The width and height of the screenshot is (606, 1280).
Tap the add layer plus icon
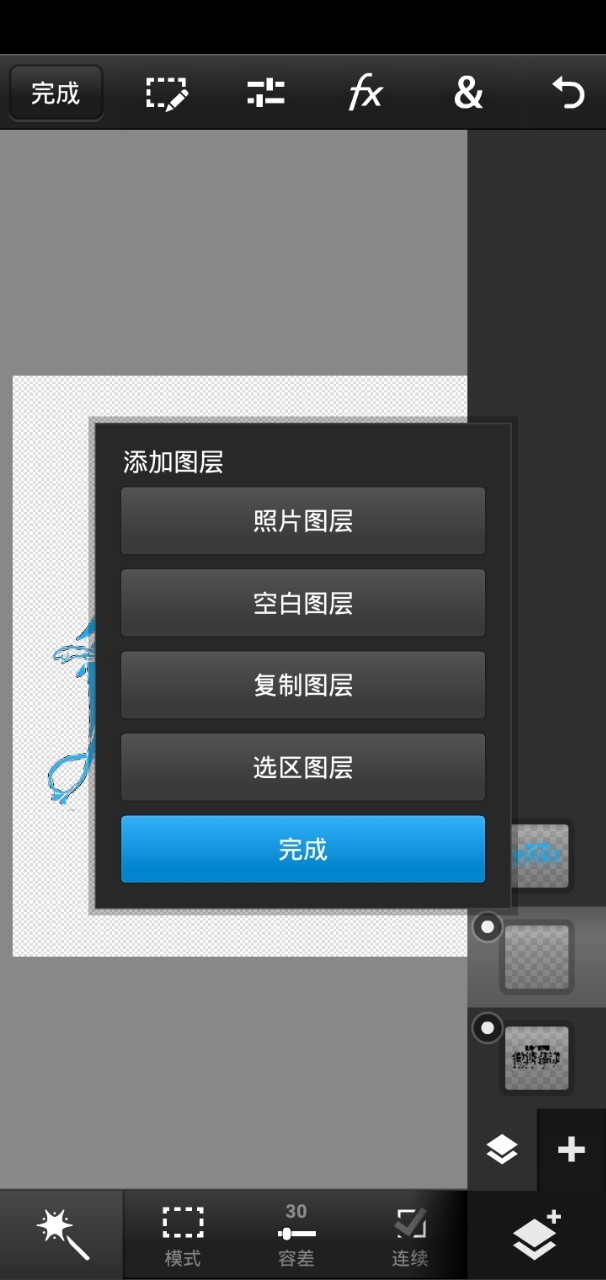pyautogui.click(x=571, y=1150)
